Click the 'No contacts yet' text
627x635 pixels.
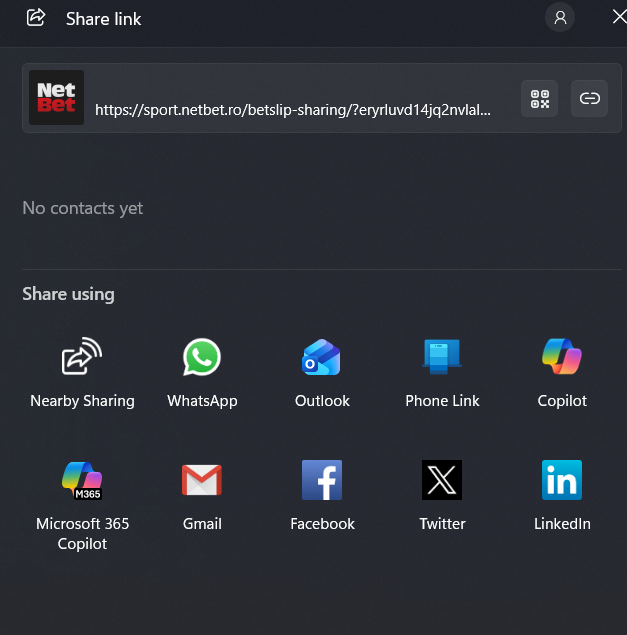pos(83,208)
